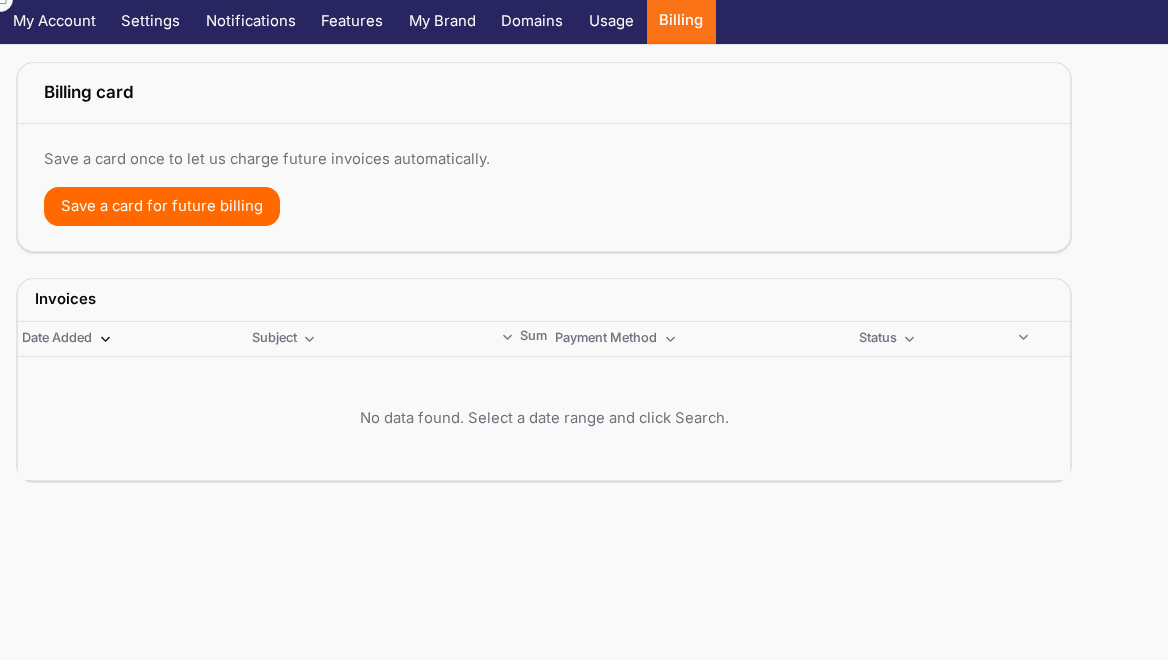Select the My Brand tab

tap(442, 21)
